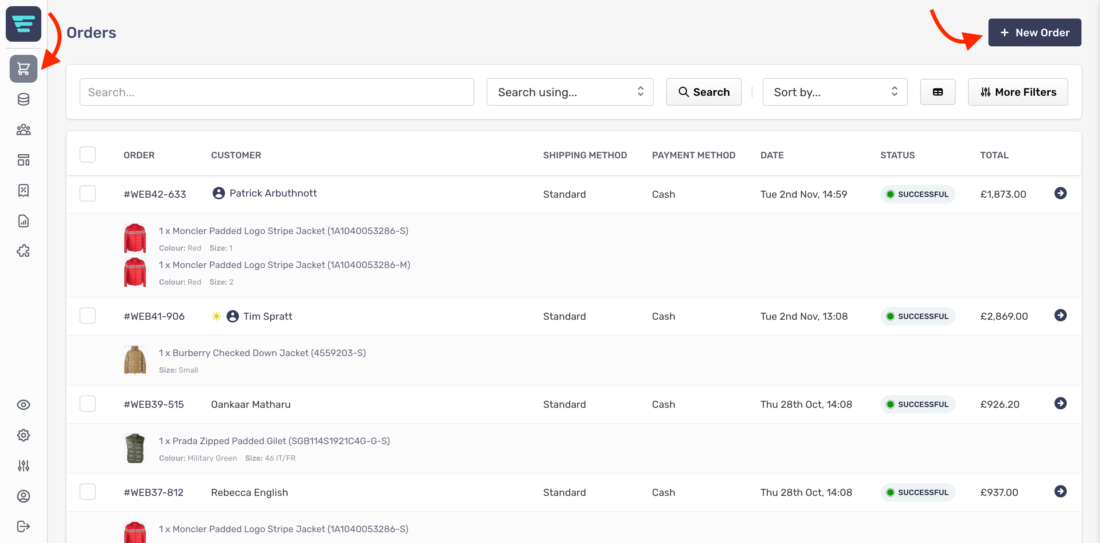Click the DATE column header
The image size is (1100, 543).
tap(772, 155)
